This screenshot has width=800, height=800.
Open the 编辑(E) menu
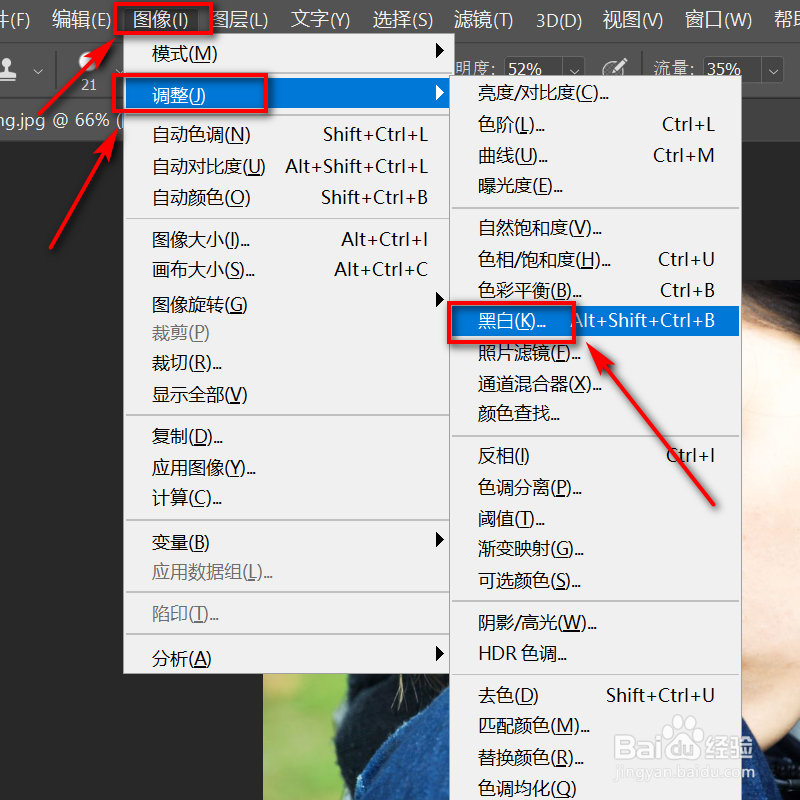(x=81, y=19)
